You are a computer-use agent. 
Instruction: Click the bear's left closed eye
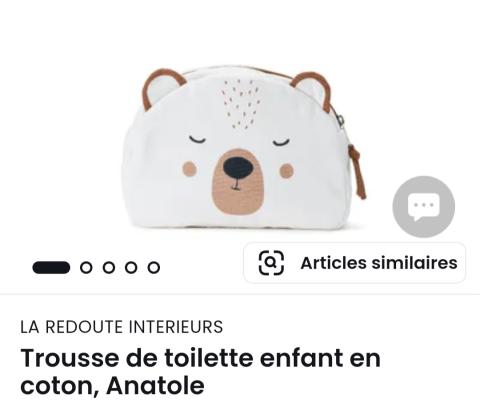tap(197, 139)
